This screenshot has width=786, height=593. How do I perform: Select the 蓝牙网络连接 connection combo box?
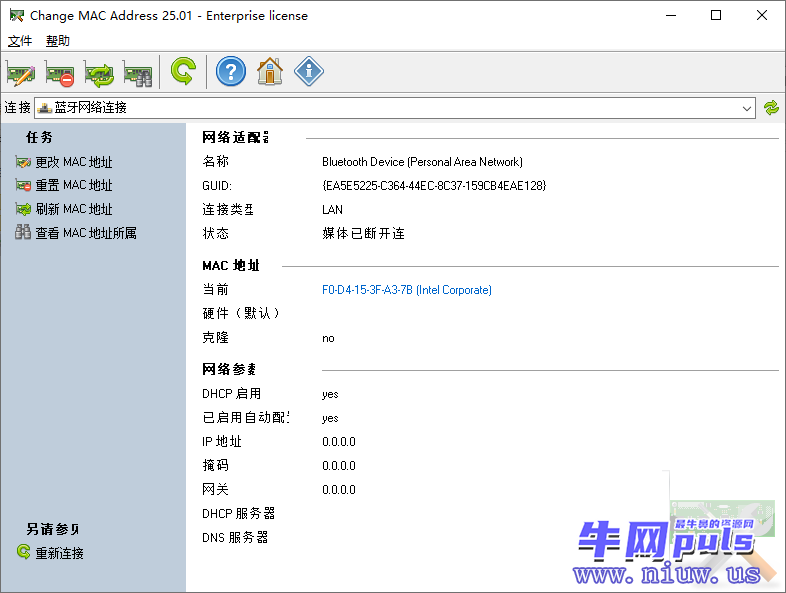coord(395,108)
